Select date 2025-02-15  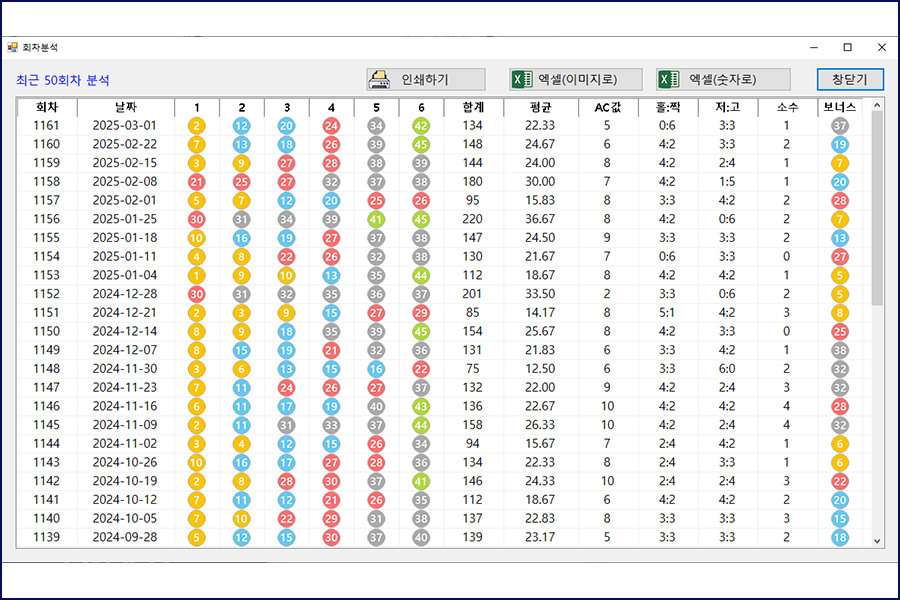click(x=125, y=163)
